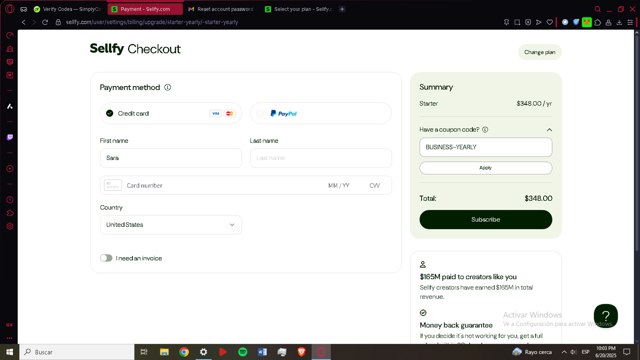The image size is (640, 360).
Task: Switch to the Verify Codes SimplyCodes tab
Action: [x=67, y=9]
